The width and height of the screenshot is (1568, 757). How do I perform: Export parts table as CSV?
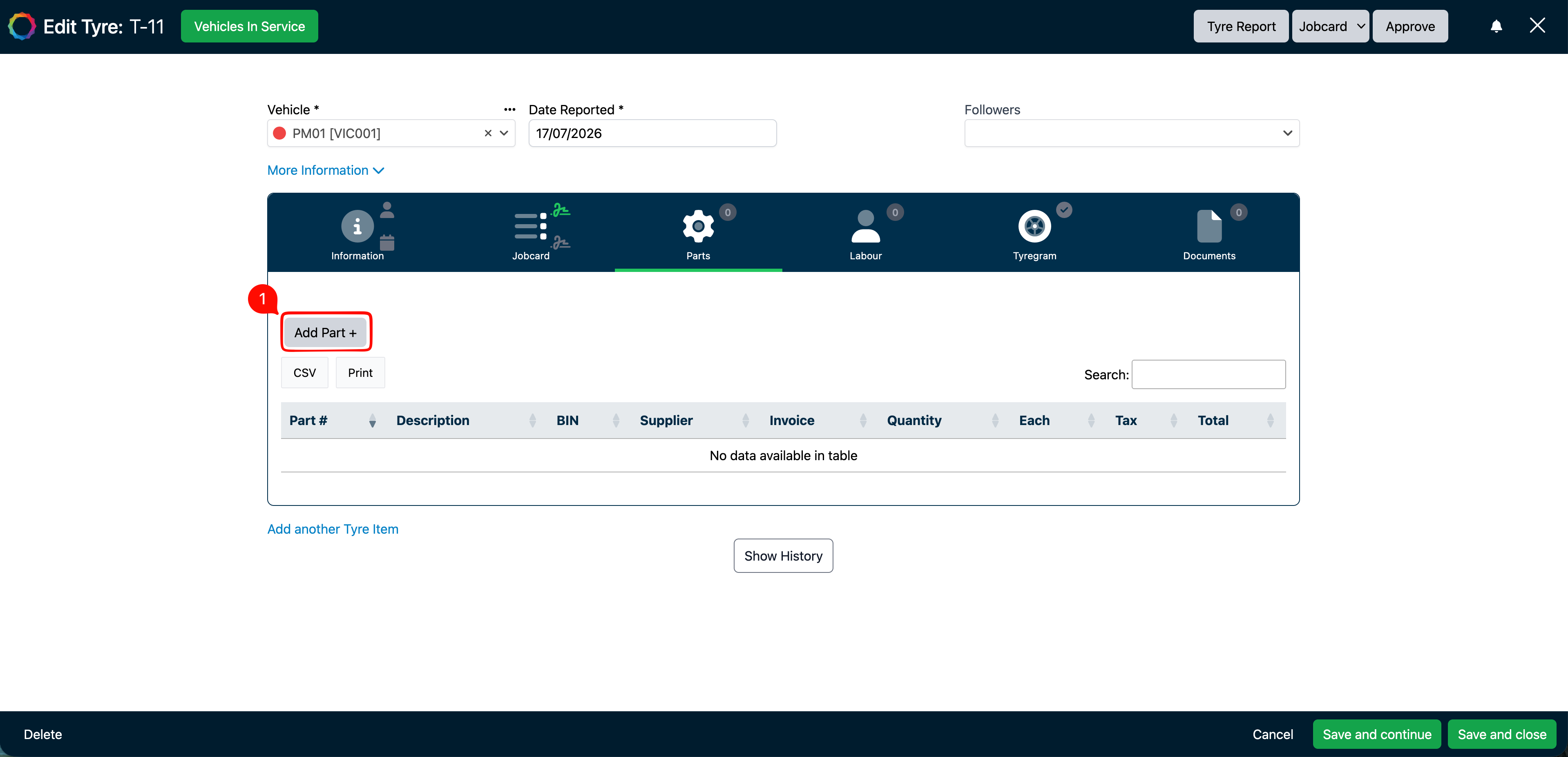(304, 372)
